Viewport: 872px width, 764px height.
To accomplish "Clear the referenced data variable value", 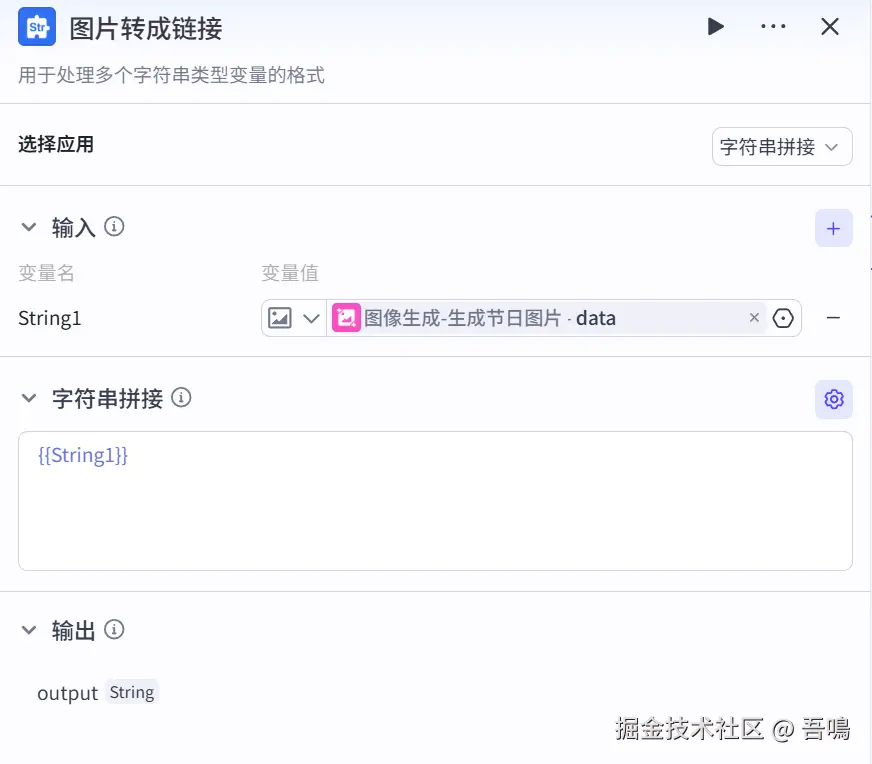I will pyautogui.click(x=754, y=317).
